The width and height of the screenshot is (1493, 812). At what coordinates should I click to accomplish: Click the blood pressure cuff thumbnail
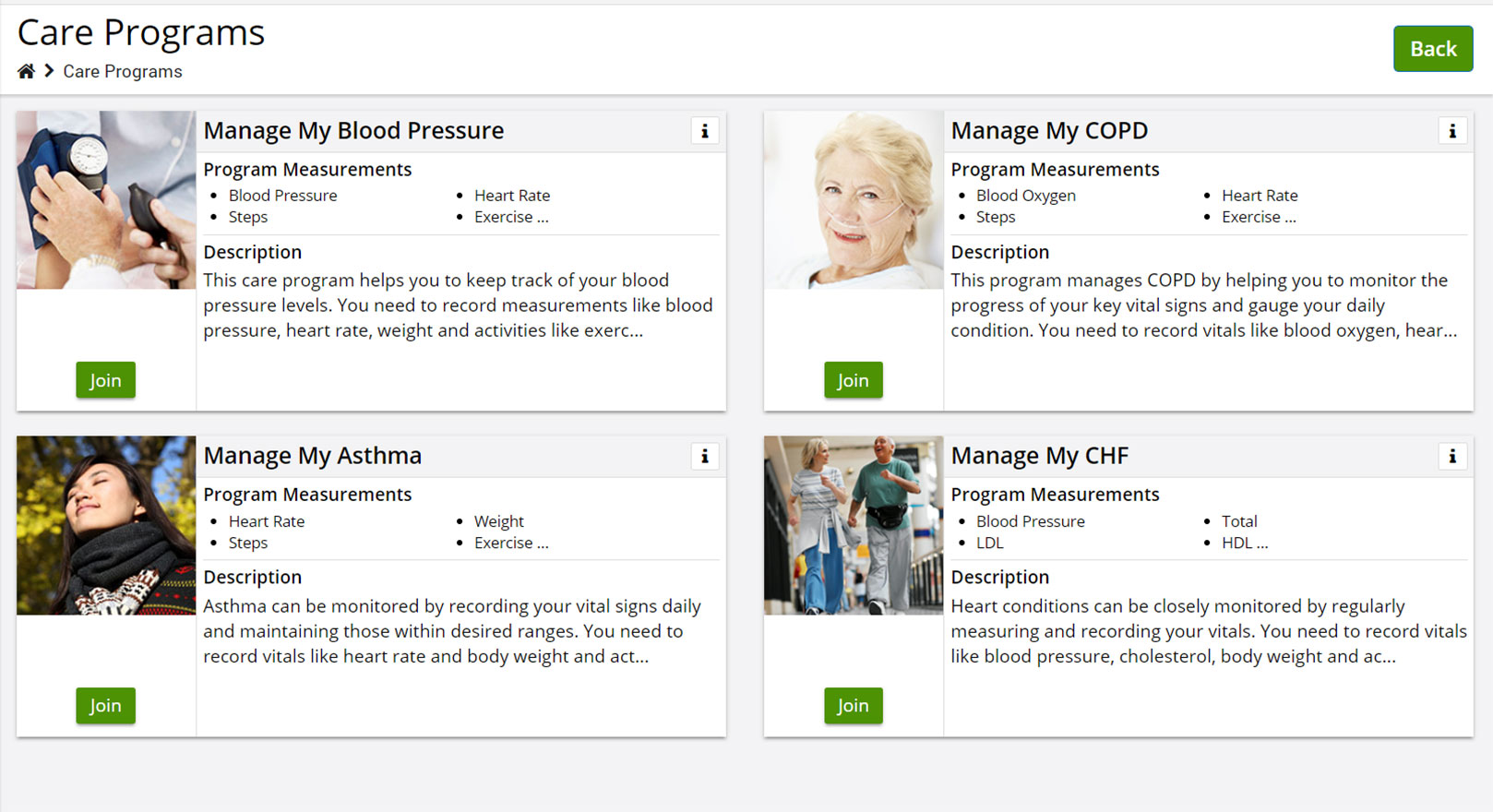pyautogui.click(x=106, y=200)
